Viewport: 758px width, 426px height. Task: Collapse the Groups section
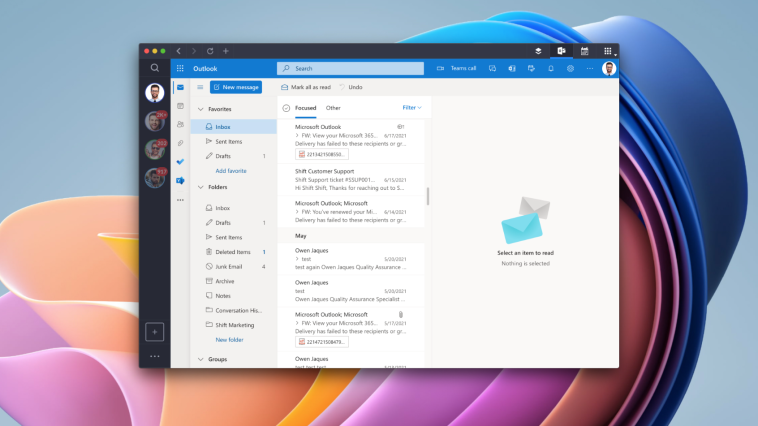(x=201, y=359)
